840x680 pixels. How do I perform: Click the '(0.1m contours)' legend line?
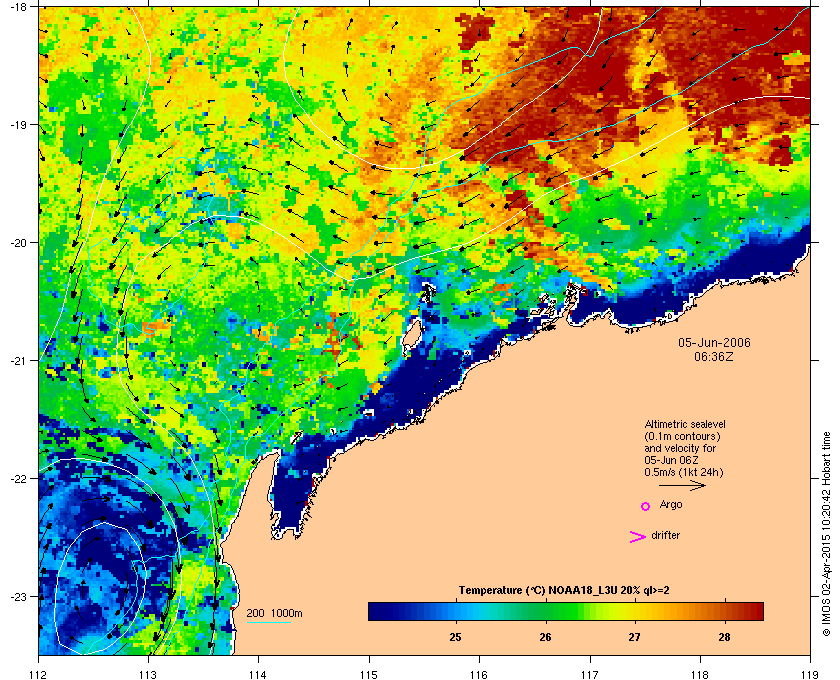pyautogui.click(x=682, y=436)
